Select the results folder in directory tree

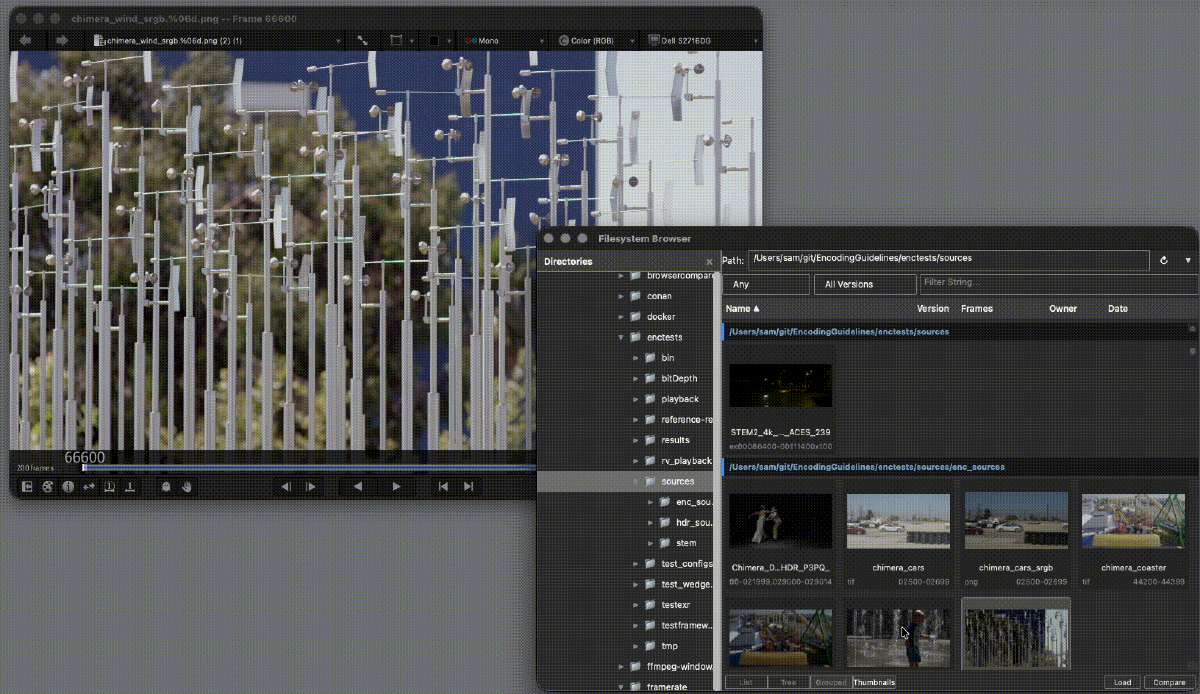coord(675,440)
